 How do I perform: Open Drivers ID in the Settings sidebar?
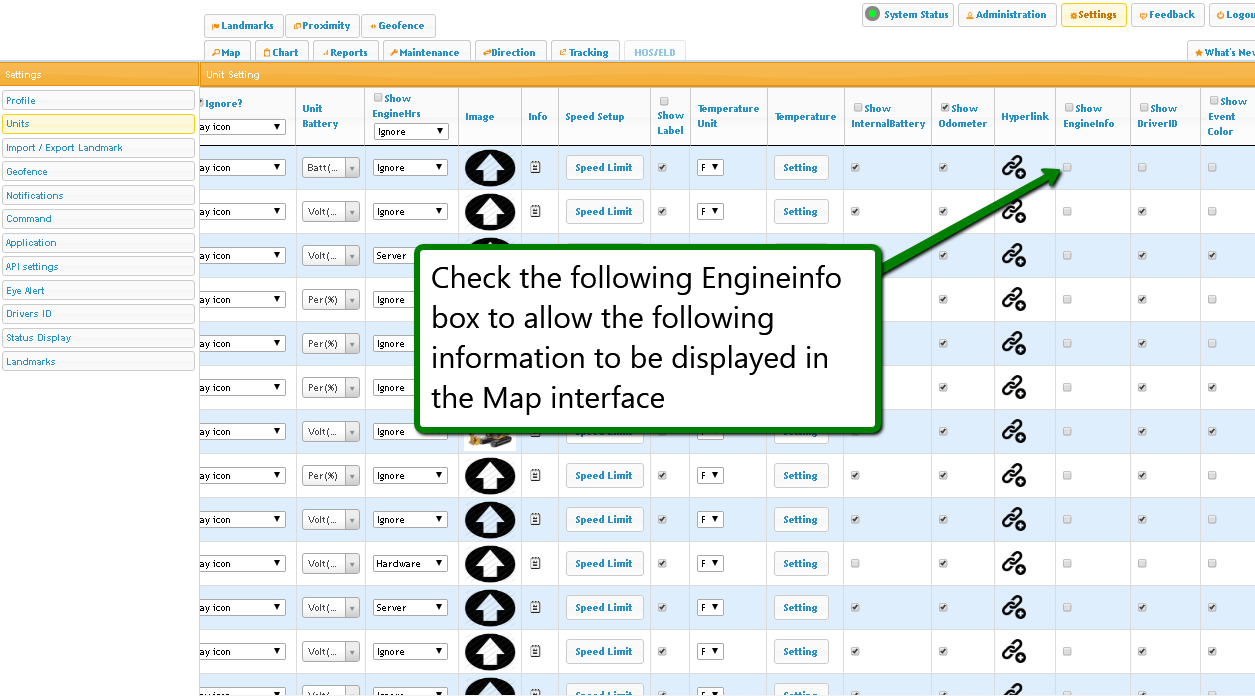98,314
